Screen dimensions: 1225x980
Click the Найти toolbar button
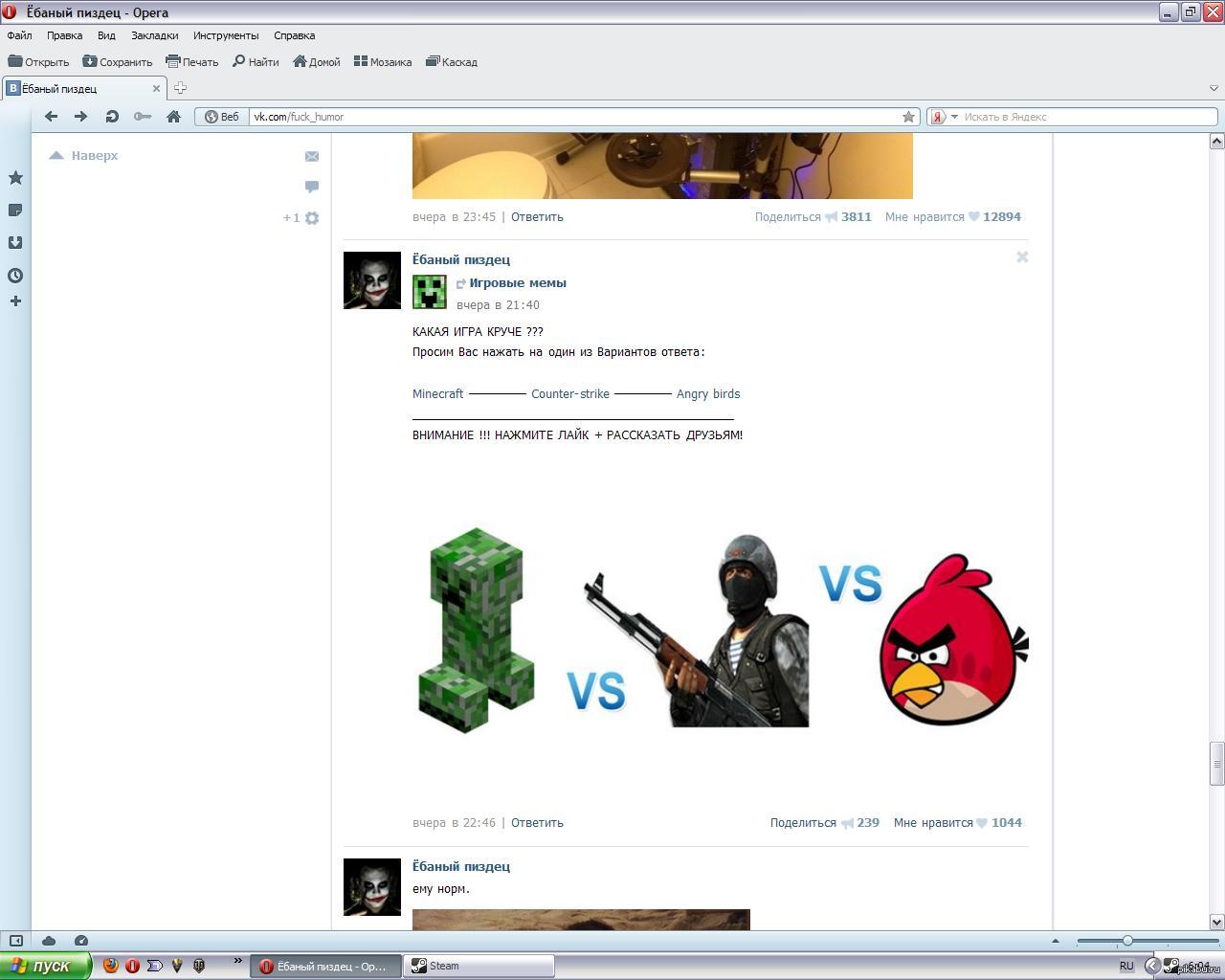pyautogui.click(x=256, y=61)
